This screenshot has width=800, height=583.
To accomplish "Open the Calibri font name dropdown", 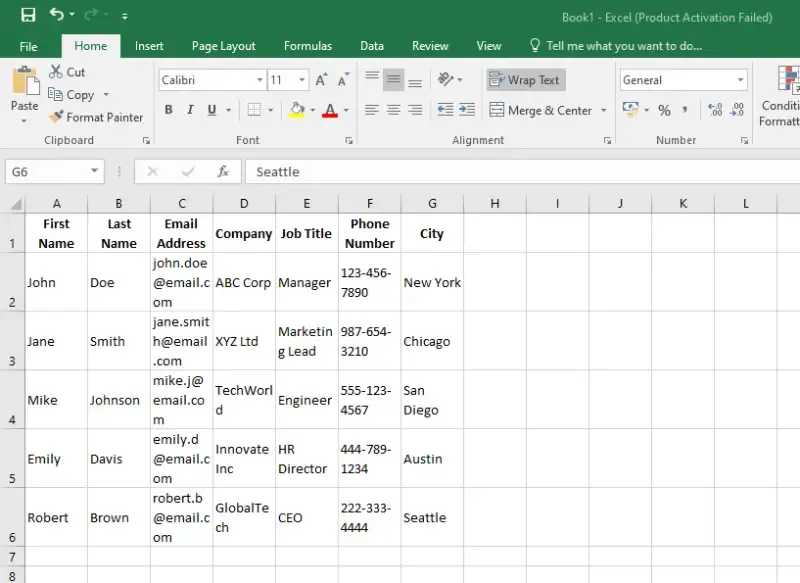I will point(259,80).
